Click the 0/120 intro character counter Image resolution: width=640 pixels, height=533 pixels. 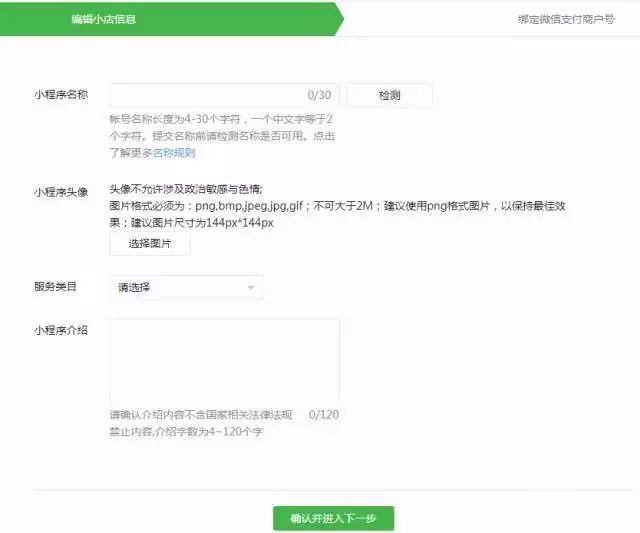(x=324, y=414)
